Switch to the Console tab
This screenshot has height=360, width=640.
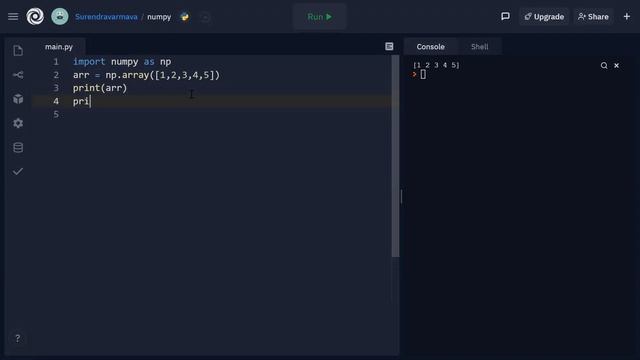tap(431, 47)
